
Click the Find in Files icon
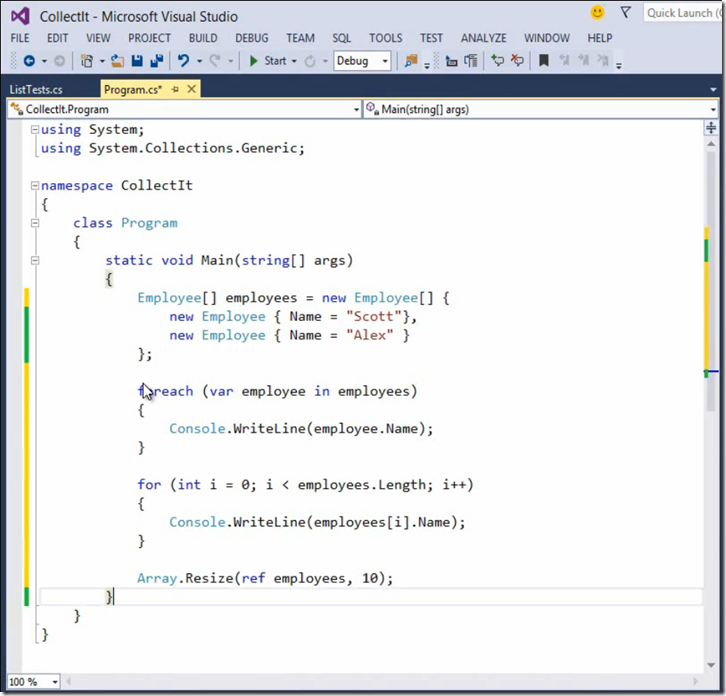click(x=411, y=61)
